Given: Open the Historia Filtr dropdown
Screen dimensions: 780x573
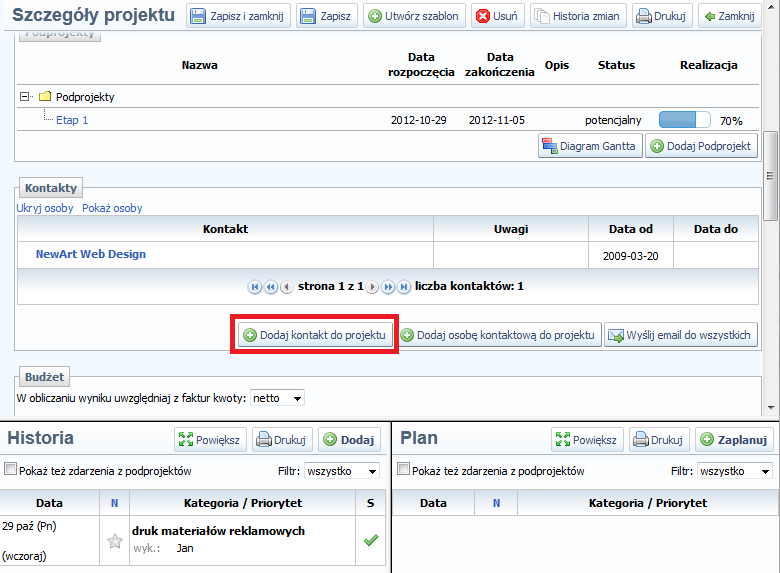Looking at the screenshot, I should [342, 471].
